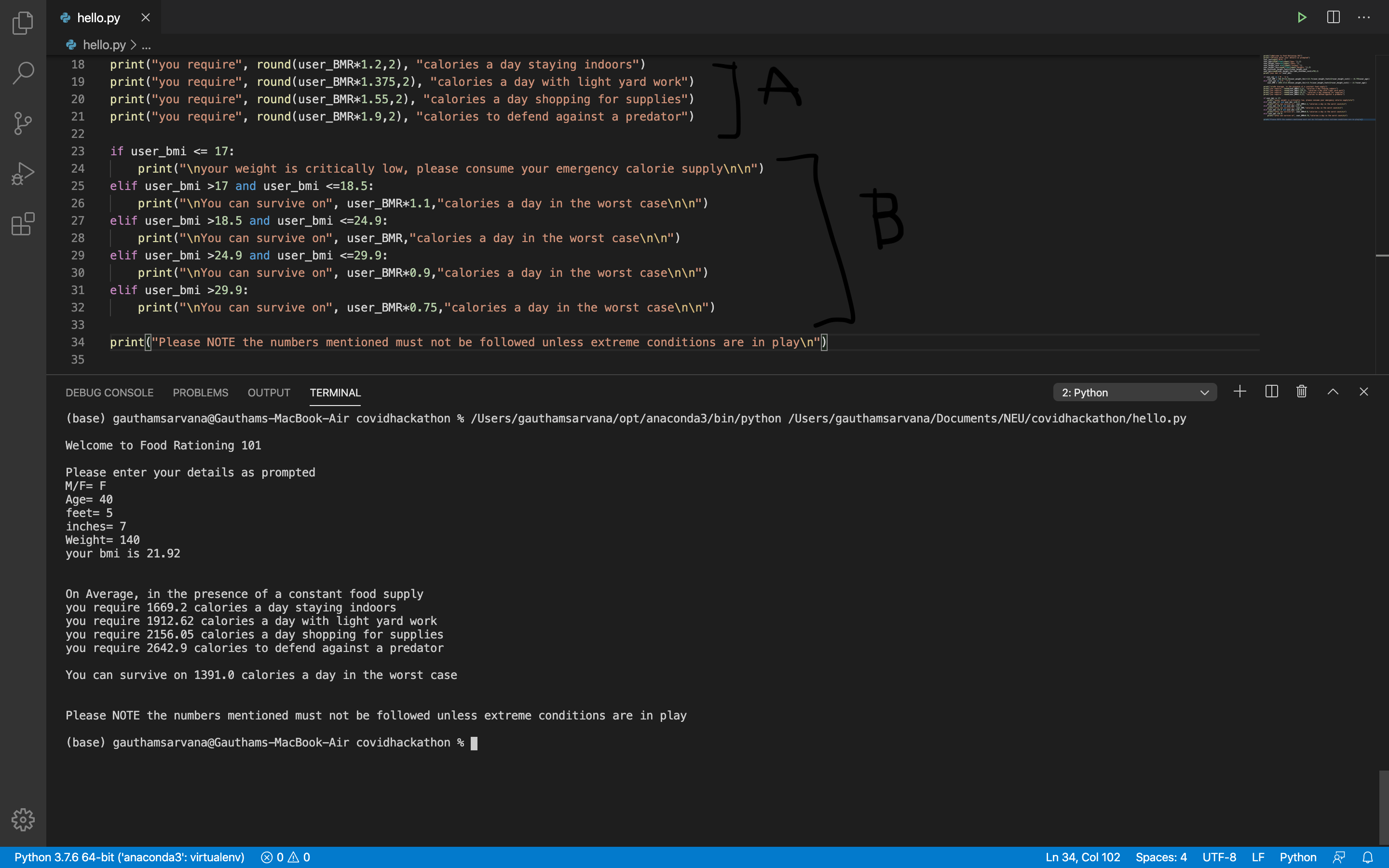Open the '2: Python' terminal selector dropdown
Screen dimensions: 1389x868
1134,393
